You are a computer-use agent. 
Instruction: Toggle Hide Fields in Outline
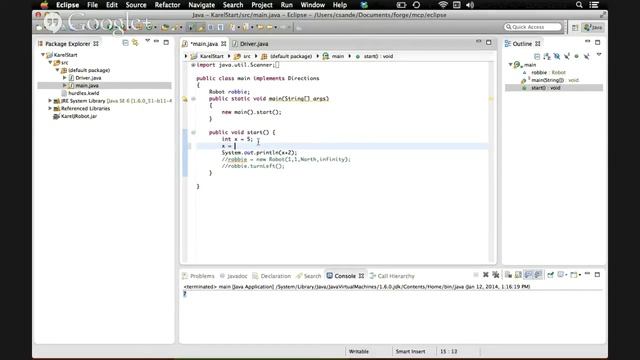557,56
